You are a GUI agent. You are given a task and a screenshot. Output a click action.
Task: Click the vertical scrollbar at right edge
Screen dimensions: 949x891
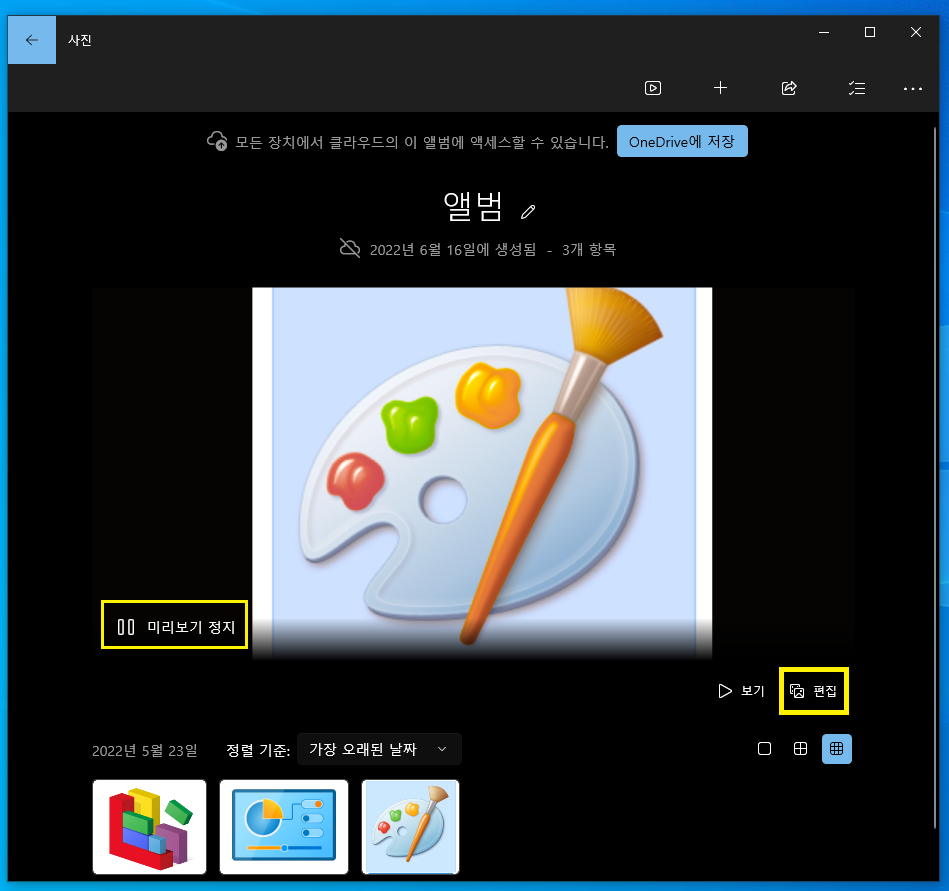pos(936,478)
